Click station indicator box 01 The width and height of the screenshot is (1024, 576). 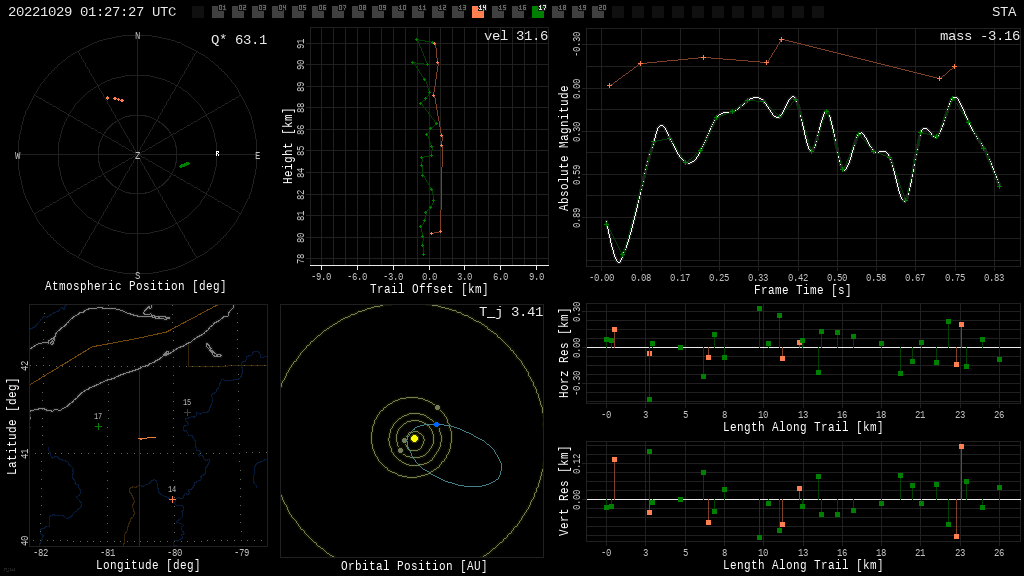tap(218, 12)
